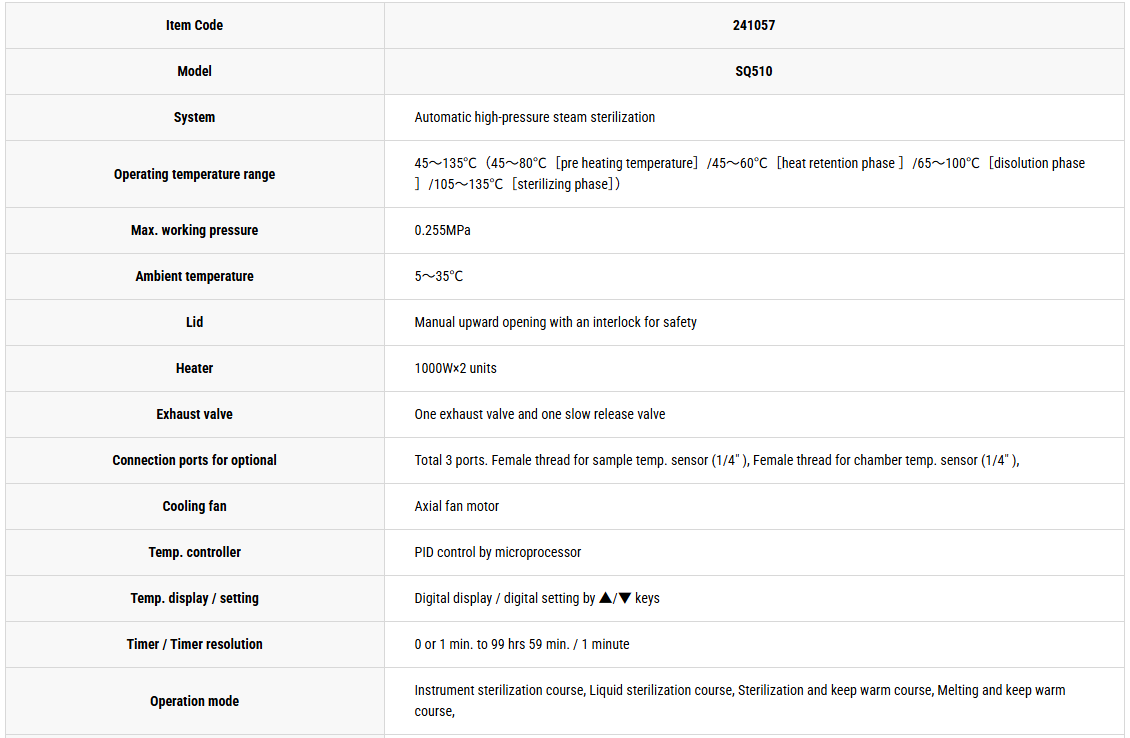Select the Operating temperature range label

click(x=194, y=174)
